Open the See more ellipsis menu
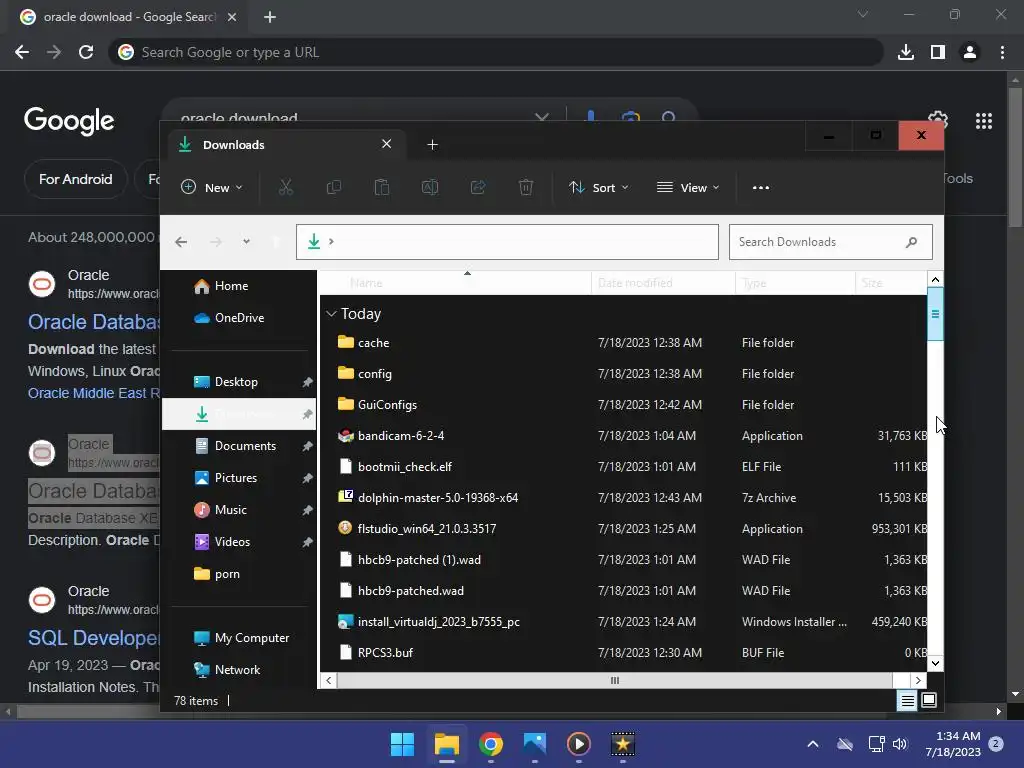Image resolution: width=1024 pixels, height=768 pixels. pyautogui.click(x=761, y=187)
